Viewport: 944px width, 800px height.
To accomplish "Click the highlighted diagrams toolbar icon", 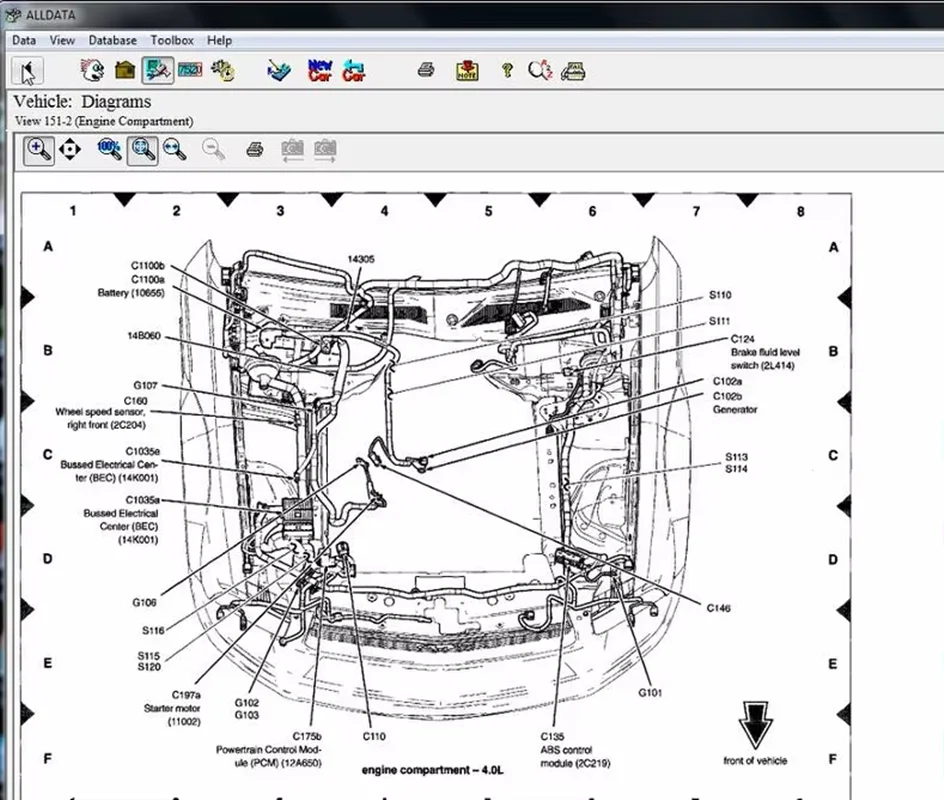I will (157, 70).
